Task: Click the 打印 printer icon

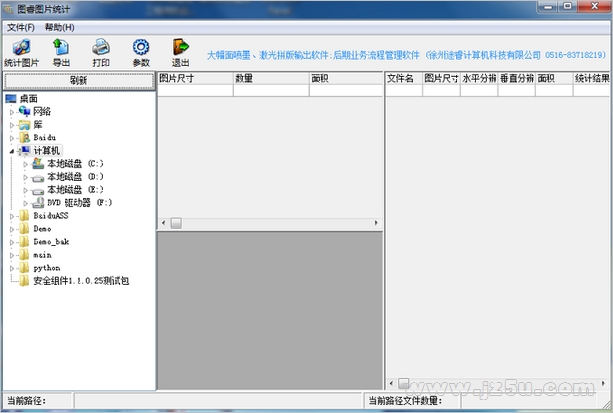Action: tap(101, 47)
